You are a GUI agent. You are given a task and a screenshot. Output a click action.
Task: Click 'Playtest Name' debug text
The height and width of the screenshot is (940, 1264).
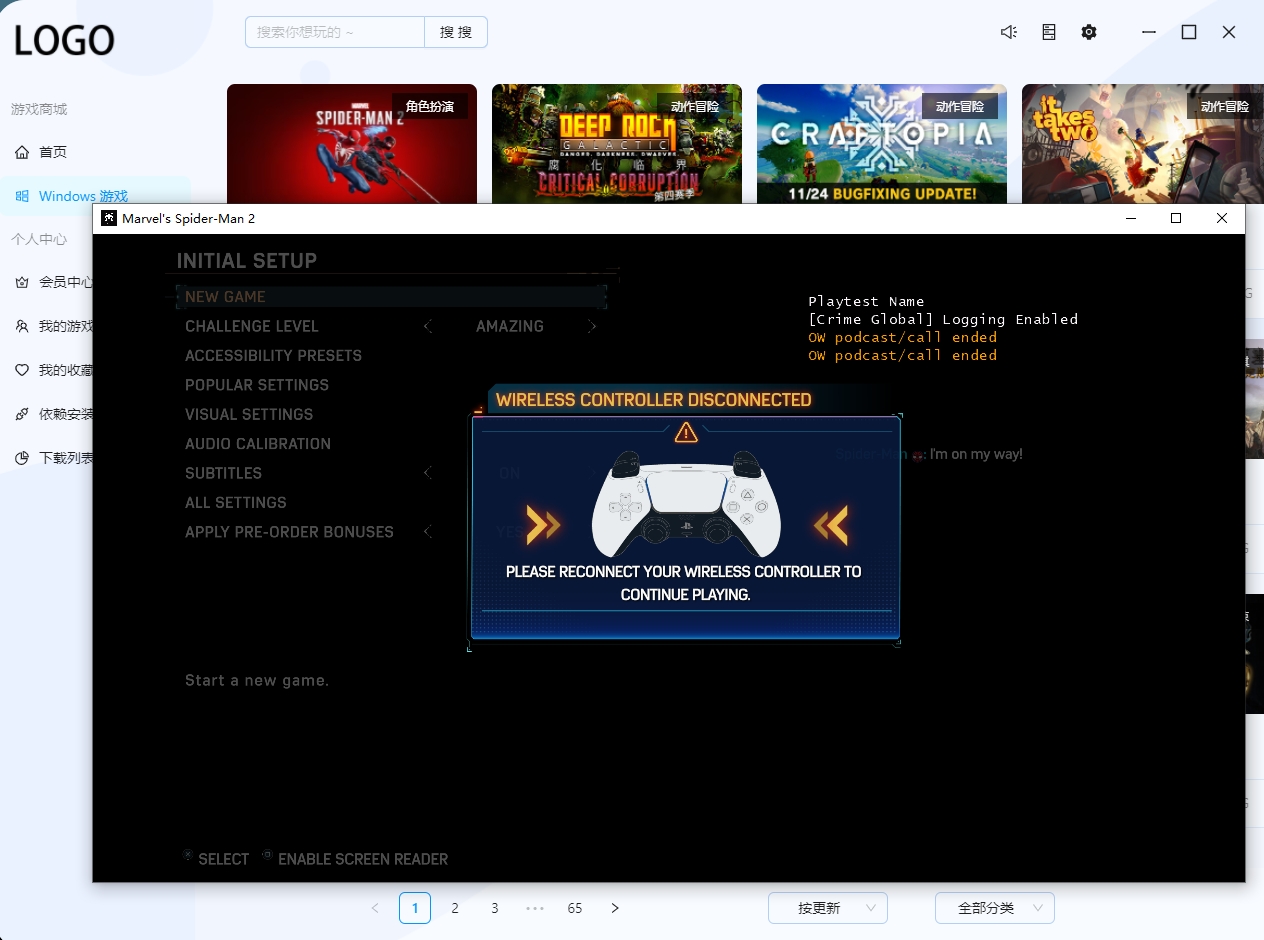tap(866, 301)
